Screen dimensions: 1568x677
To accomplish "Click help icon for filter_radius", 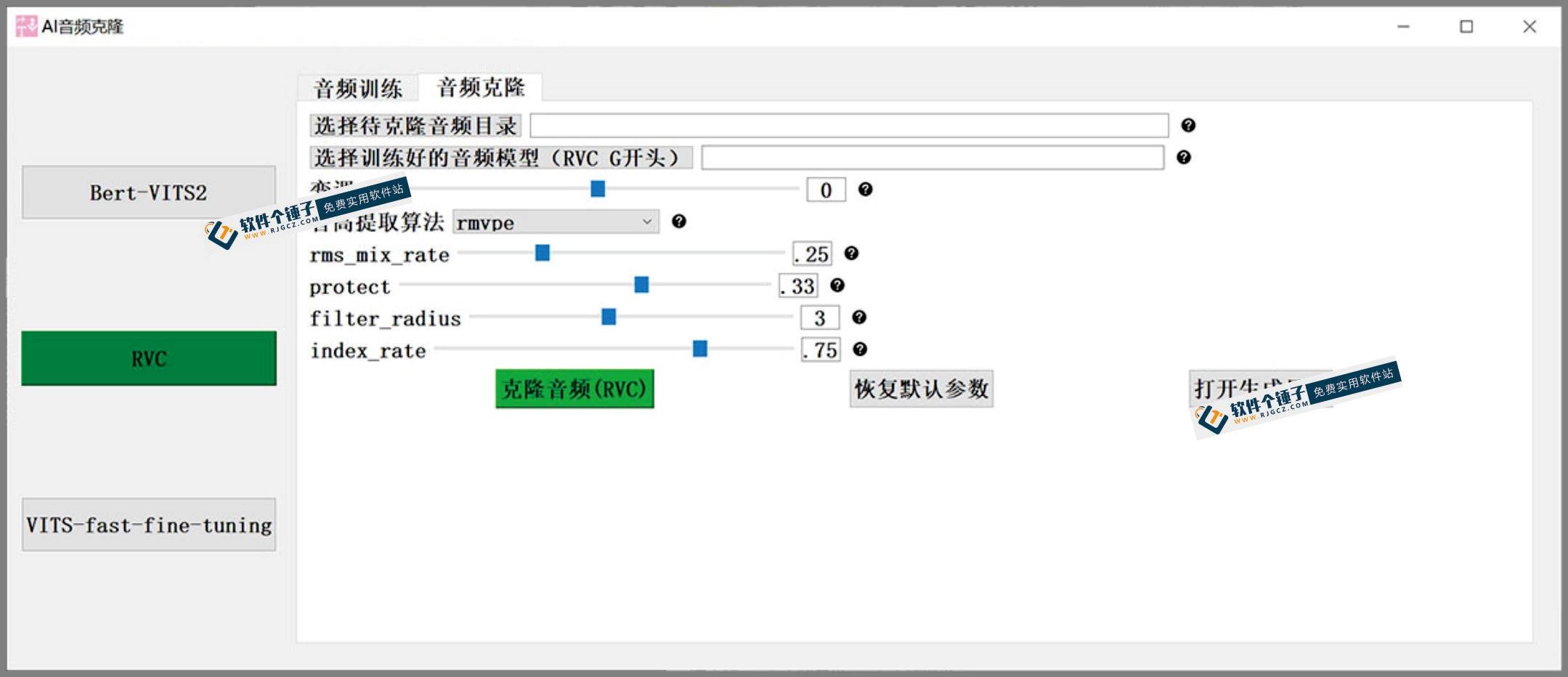I will click(859, 317).
